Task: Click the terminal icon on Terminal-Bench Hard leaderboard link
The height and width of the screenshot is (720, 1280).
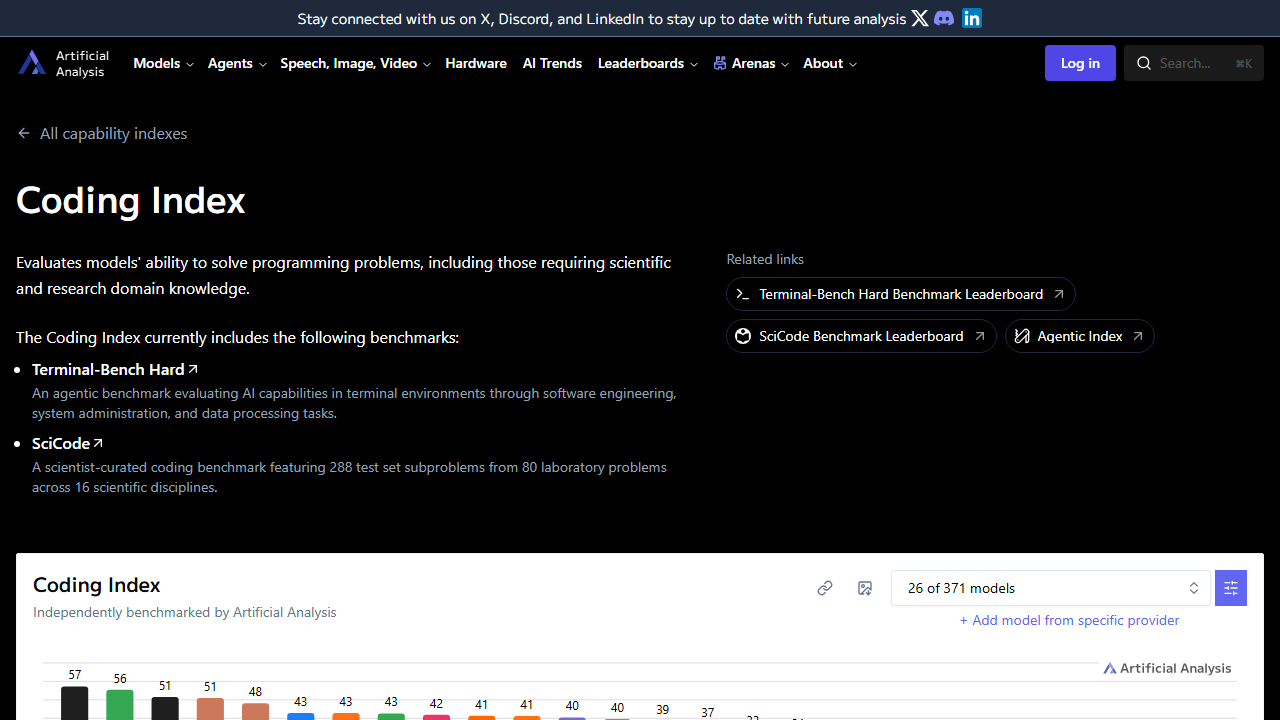Action: point(743,294)
